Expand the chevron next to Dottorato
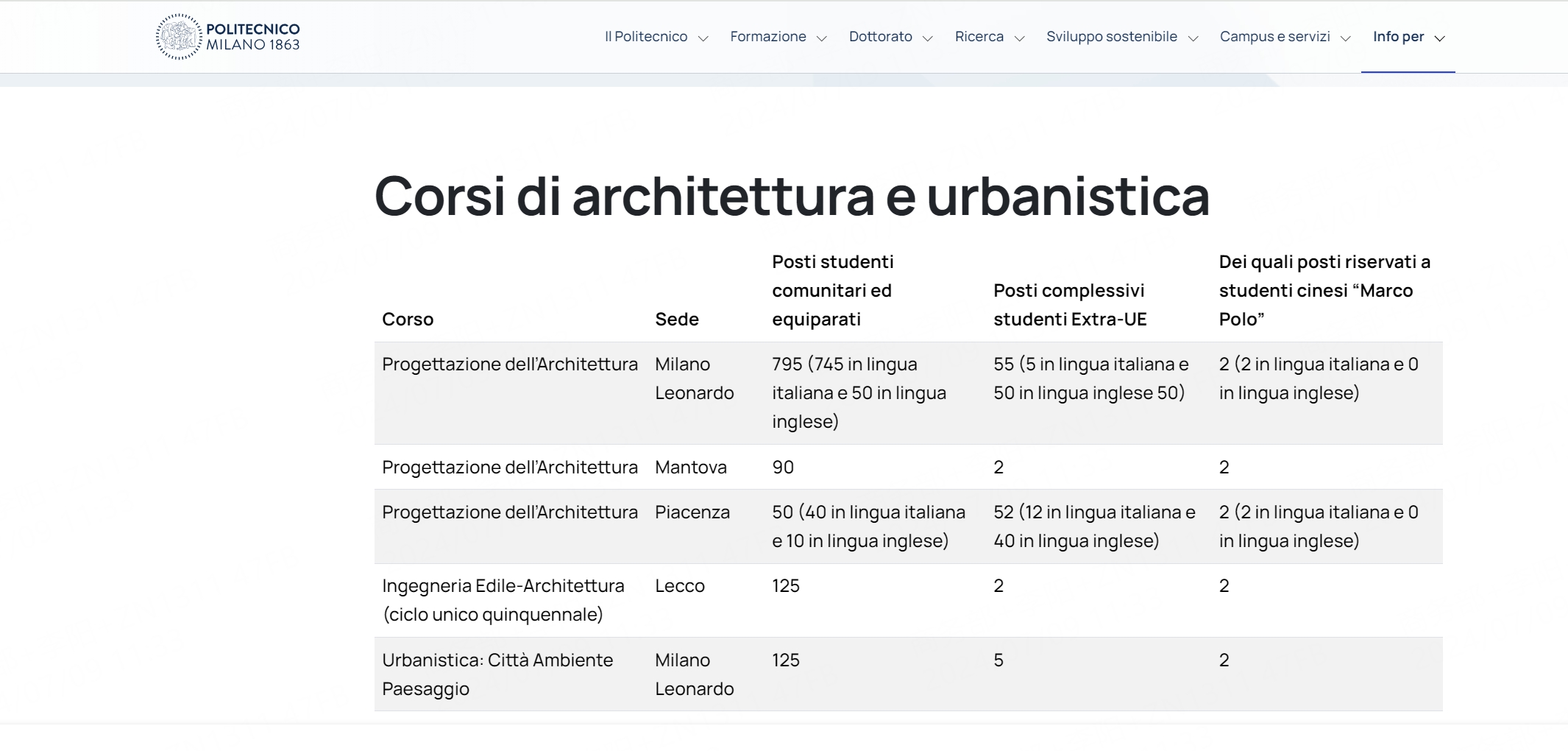The image size is (1568, 751). click(x=928, y=38)
